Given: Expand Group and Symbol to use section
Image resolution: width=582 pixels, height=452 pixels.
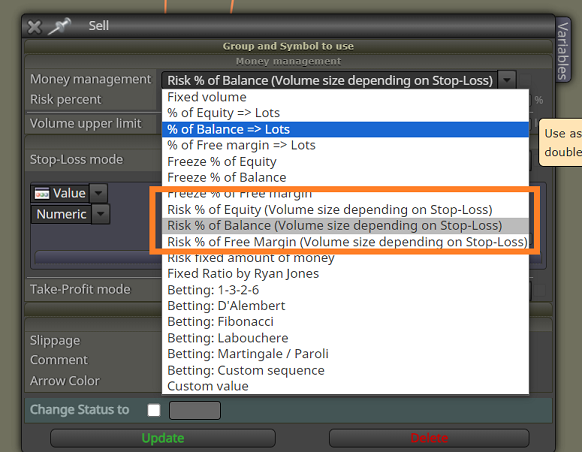Looking at the screenshot, I should (288, 46).
